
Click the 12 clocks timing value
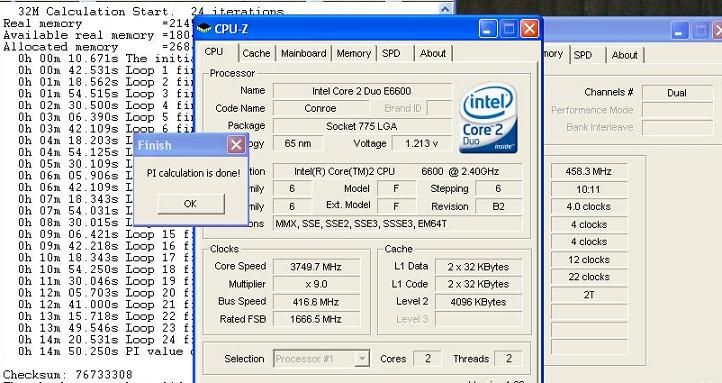pyautogui.click(x=589, y=260)
